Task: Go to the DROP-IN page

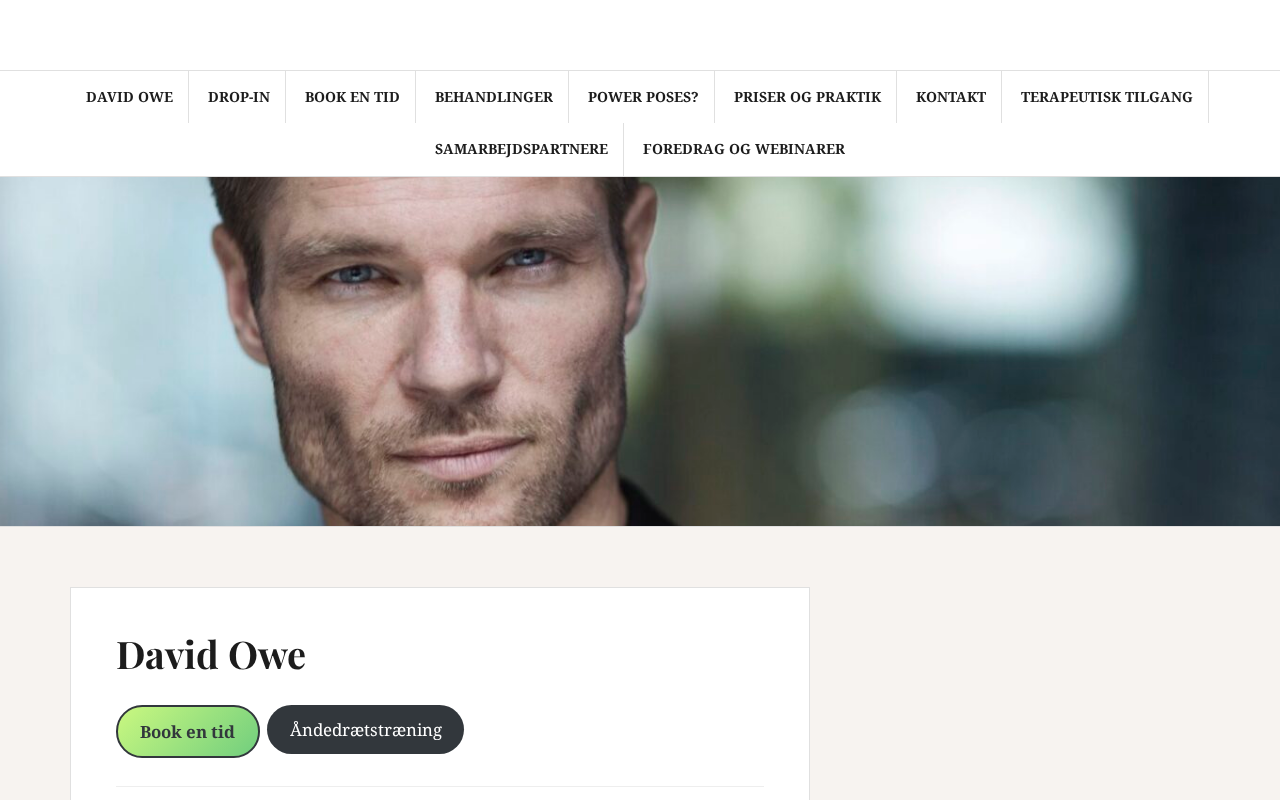Action: 238,97
